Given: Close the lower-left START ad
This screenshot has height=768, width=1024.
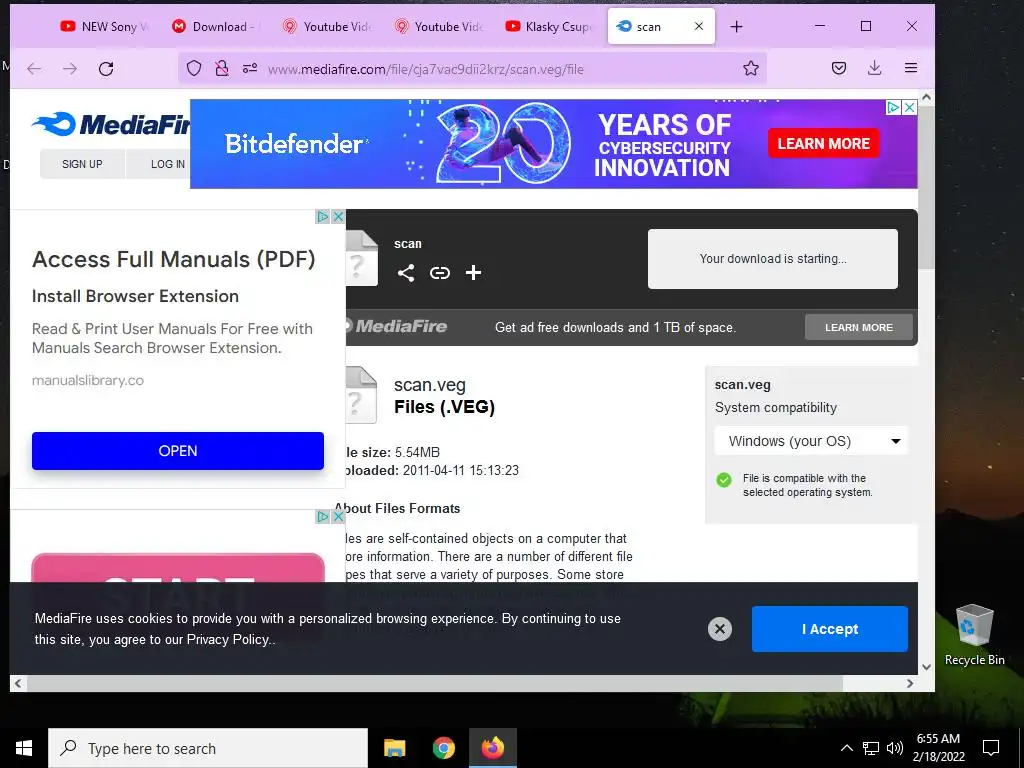Looking at the screenshot, I should pos(338,517).
